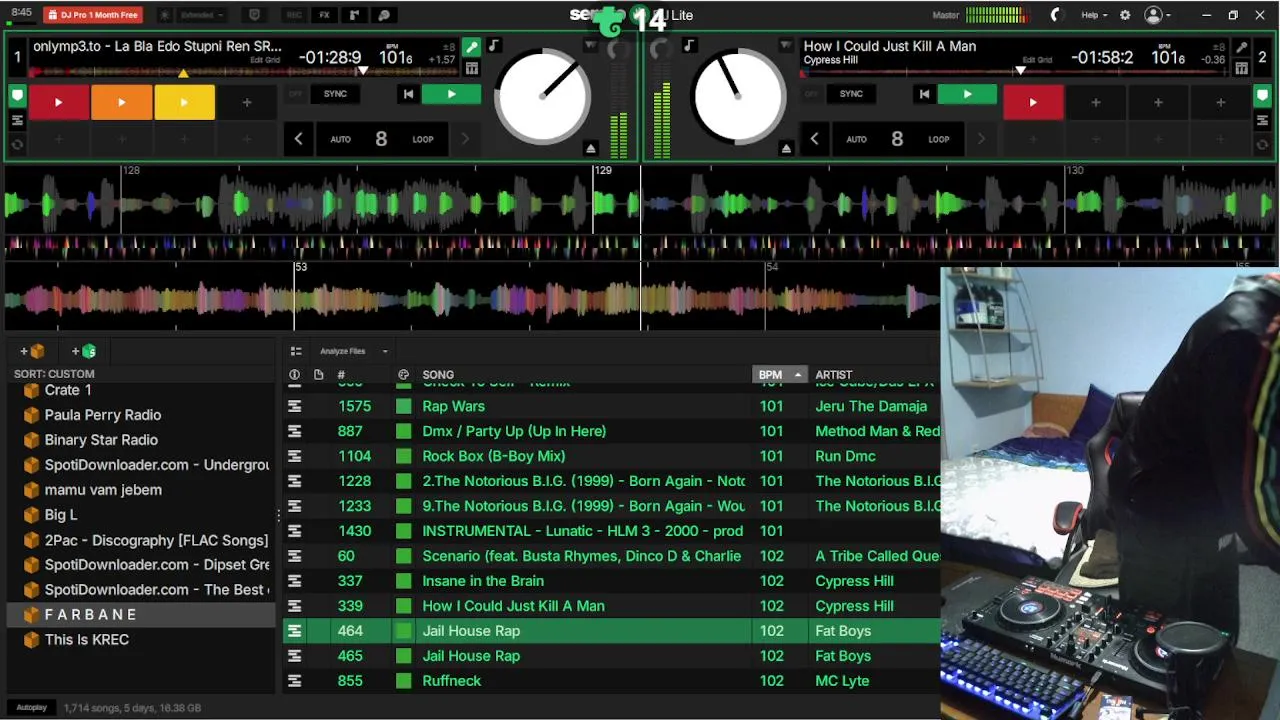Trigger the red hot cue on deck 1
1280x720 pixels.
coord(58,102)
